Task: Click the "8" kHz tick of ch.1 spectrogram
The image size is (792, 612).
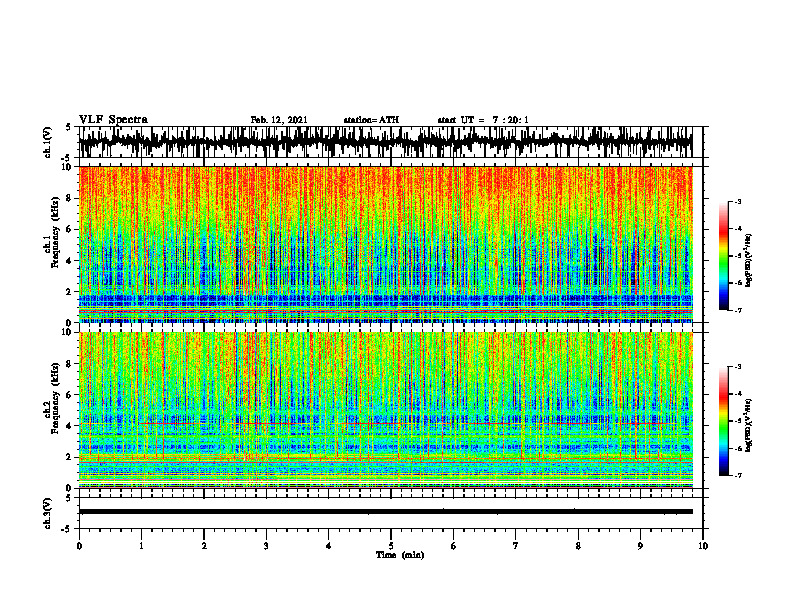Action: click(70, 198)
